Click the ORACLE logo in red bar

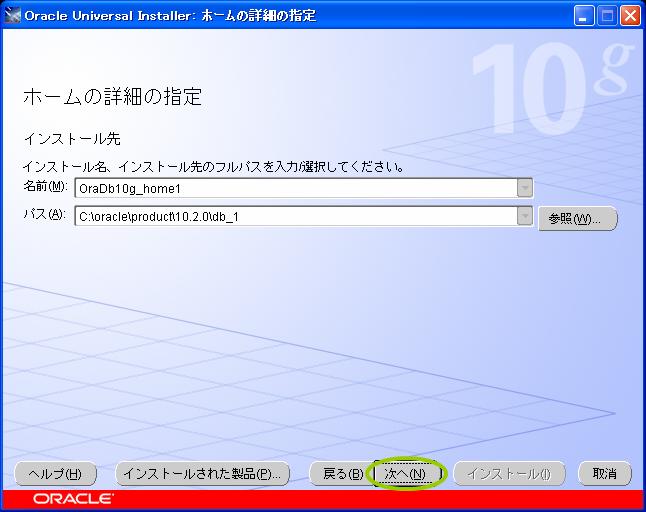pyautogui.click(x=73, y=498)
